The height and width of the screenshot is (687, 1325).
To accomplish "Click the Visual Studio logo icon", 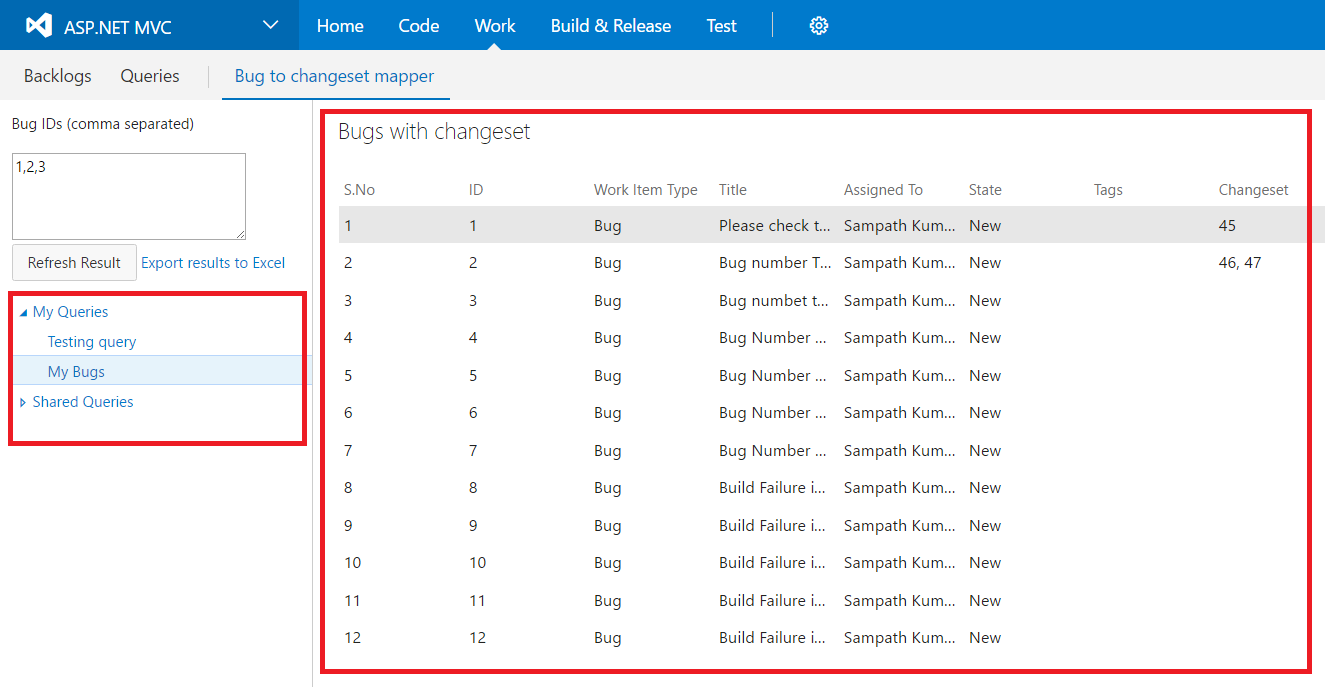I will pyautogui.click(x=38, y=25).
